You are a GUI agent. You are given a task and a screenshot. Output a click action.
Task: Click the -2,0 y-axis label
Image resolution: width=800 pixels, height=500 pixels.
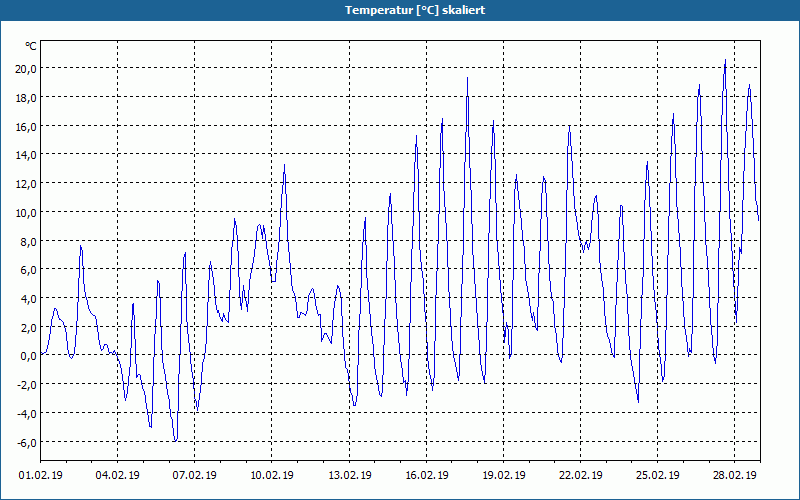point(26,385)
